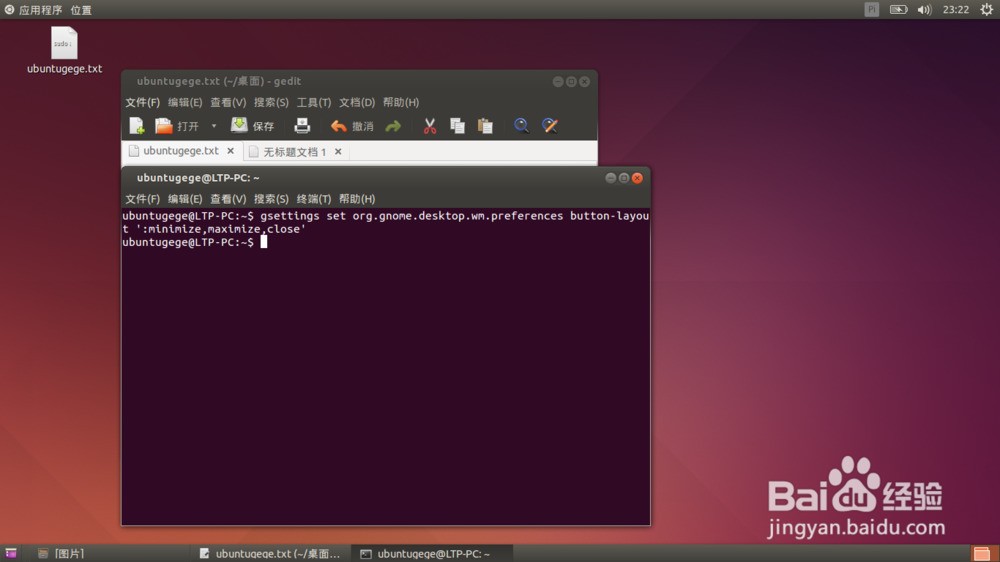Open the terminal's 编辑(E) menu
1000x562 pixels.
(x=185, y=199)
